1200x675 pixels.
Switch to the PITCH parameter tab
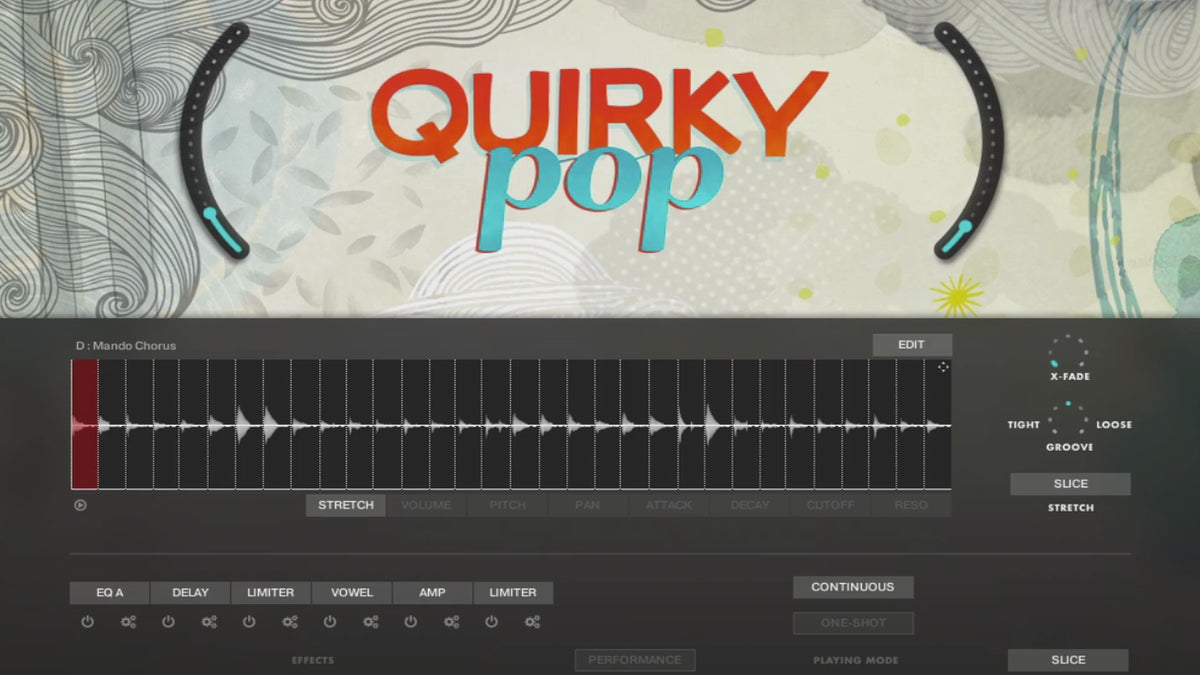coord(507,505)
